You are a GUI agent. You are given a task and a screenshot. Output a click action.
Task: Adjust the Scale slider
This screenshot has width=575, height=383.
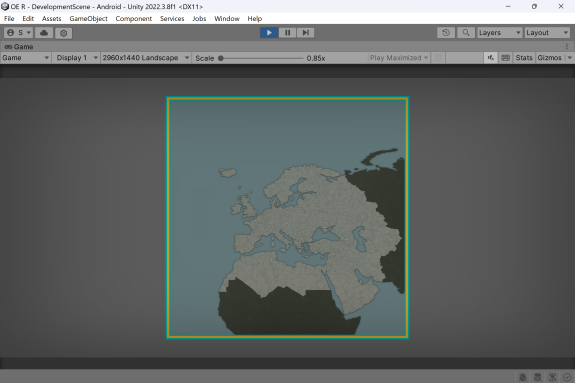pyautogui.click(x=261, y=58)
